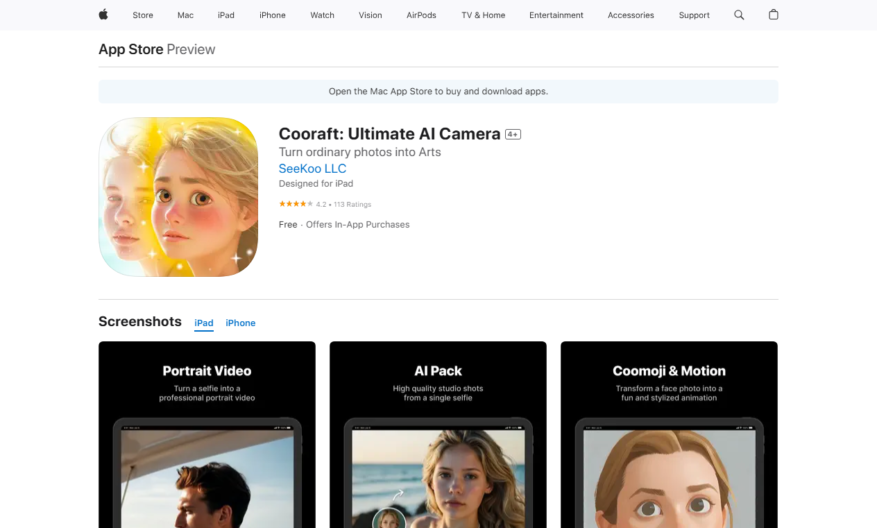Click 'Turn ordinary photos into Arts' subtitle
This screenshot has width=877, height=528.
(360, 152)
